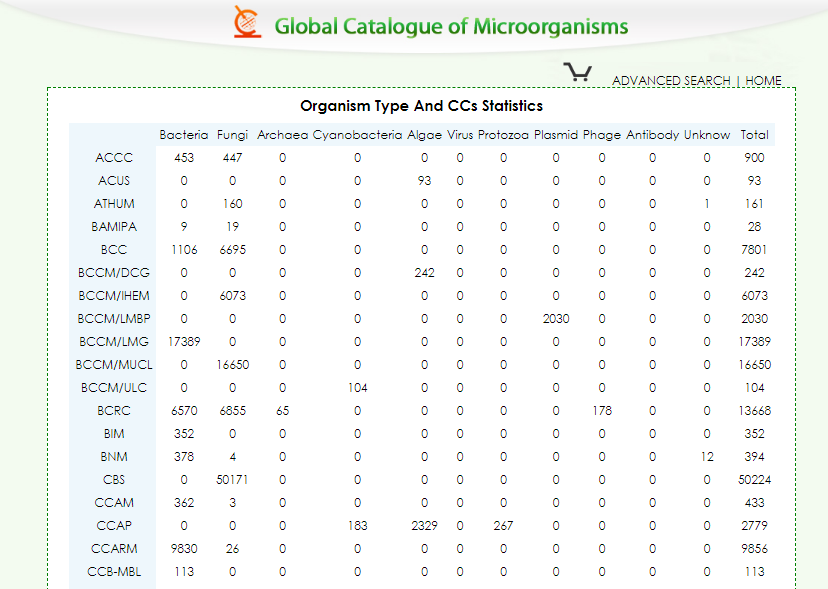Click the 104 cyanobacteria count for BCCM/ULC

tap(357, 388)
